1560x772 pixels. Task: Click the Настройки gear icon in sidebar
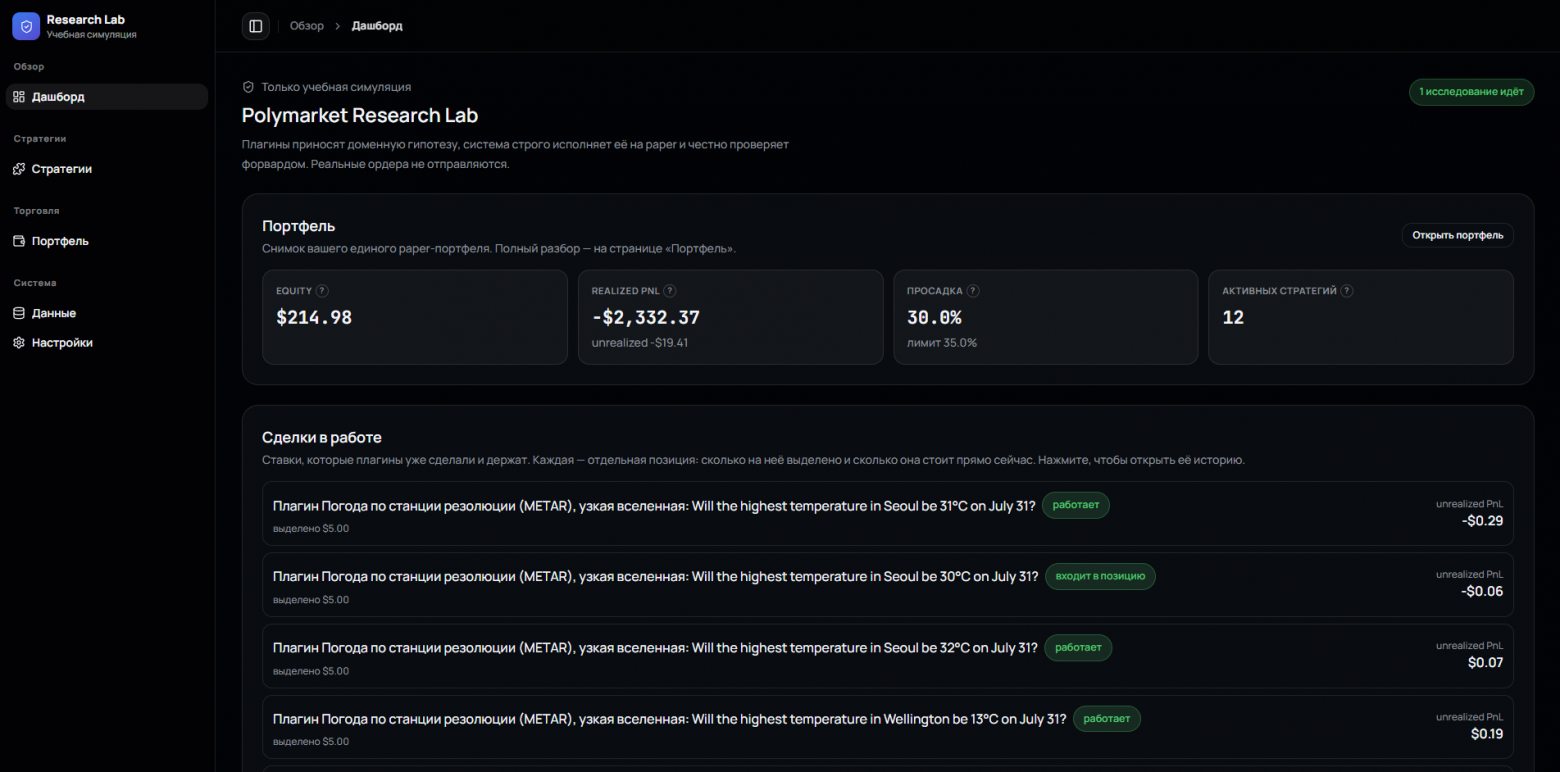19,343
